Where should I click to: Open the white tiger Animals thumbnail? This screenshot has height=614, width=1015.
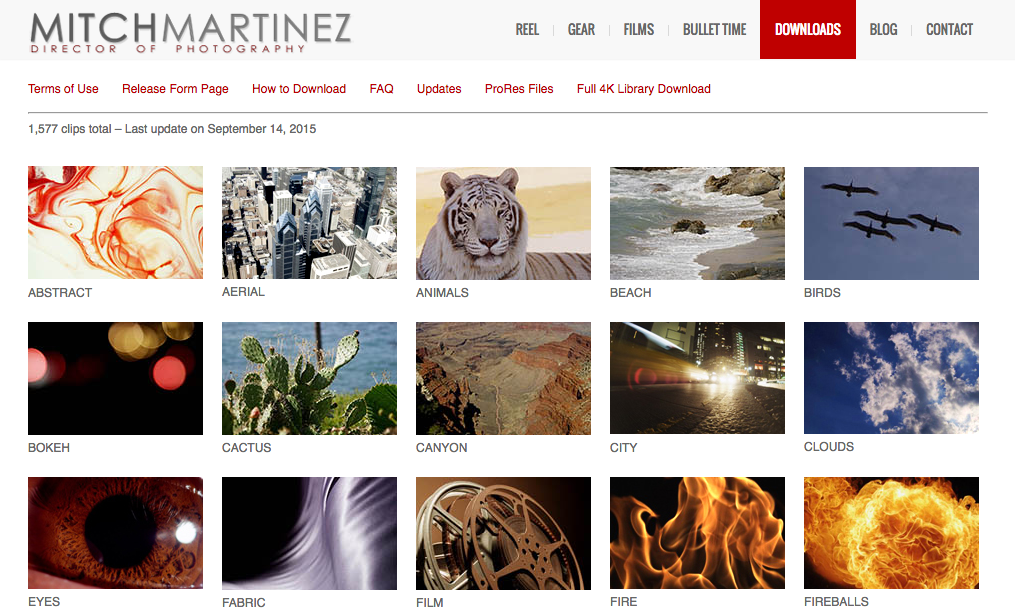click(503, 223)
